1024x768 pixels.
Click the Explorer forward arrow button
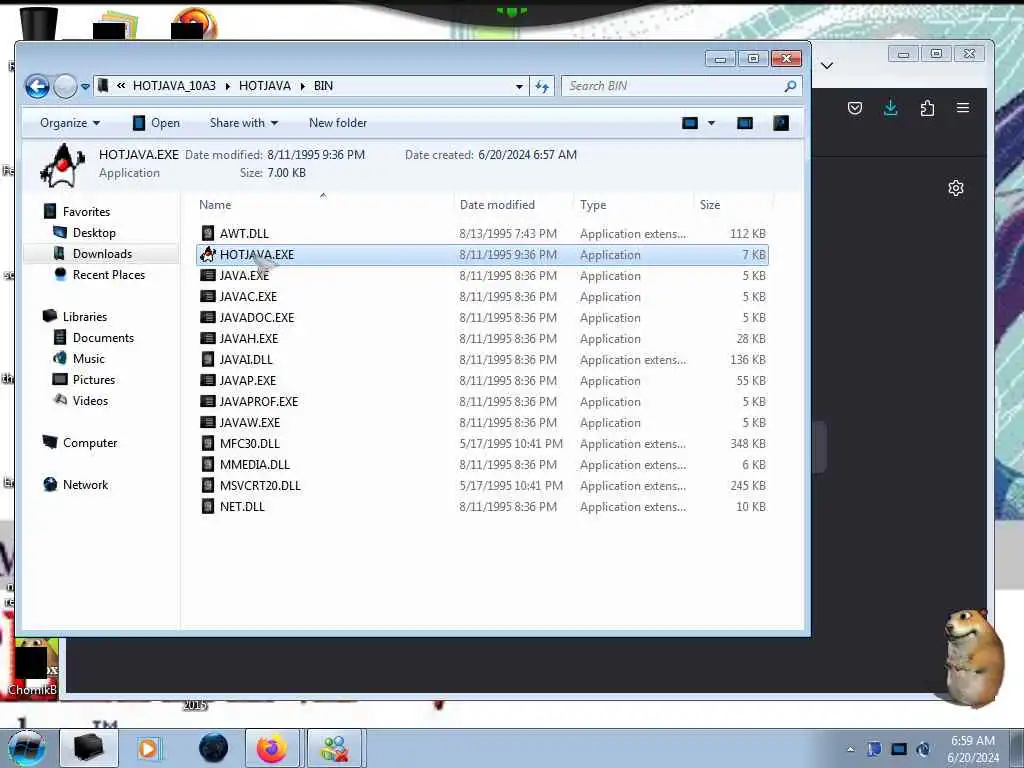[x=65, y=86]
